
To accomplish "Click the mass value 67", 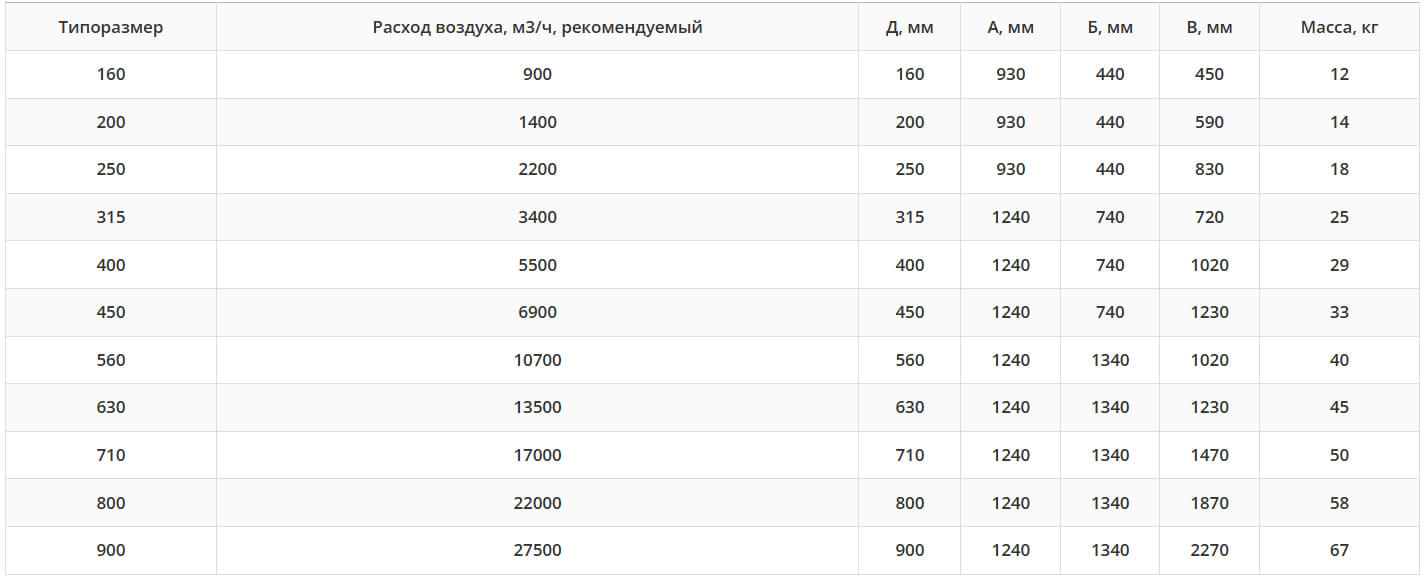I will point(1339,550).
